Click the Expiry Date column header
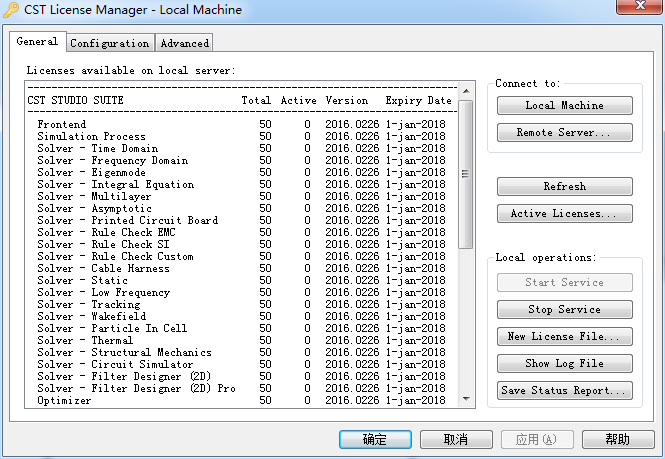Viewport: 665px width, 459px height. (x=418, y=101)
